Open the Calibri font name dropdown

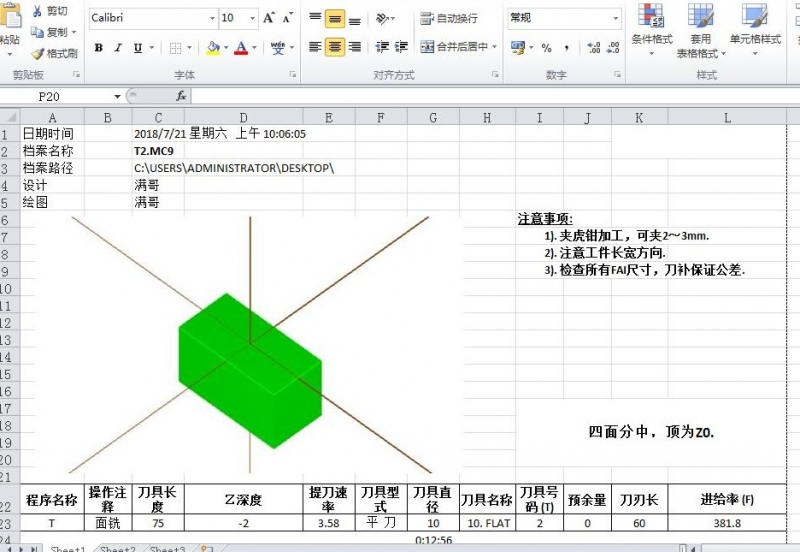212,18
